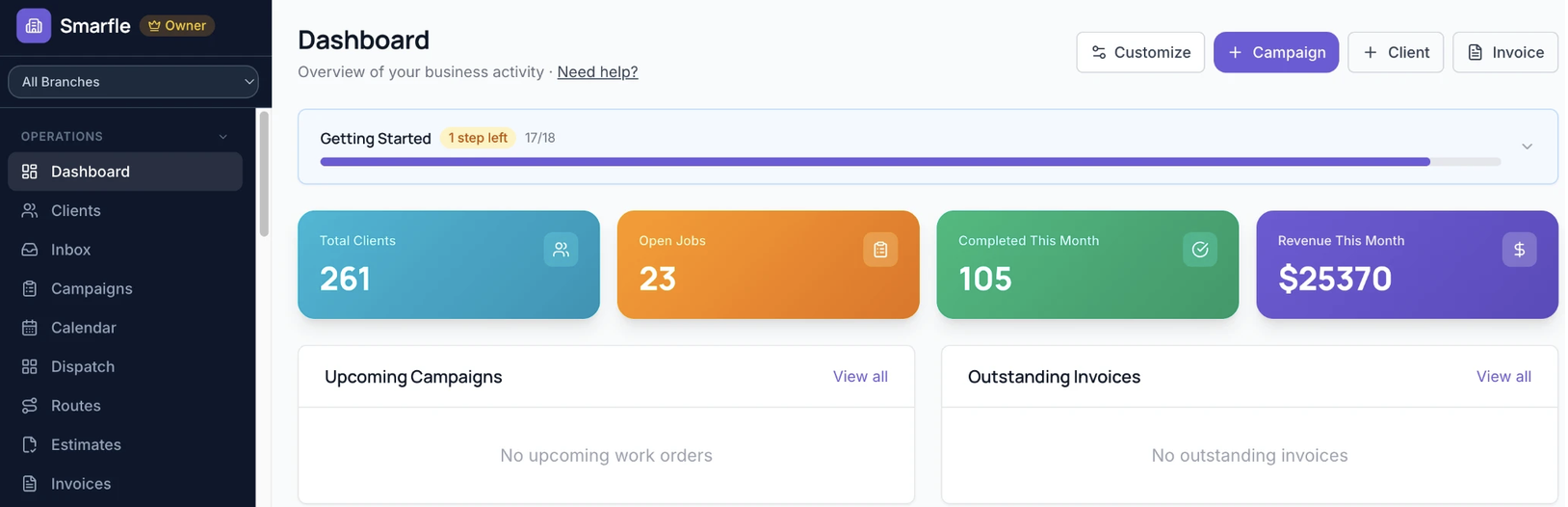The image size is (1568, 507).
Task: Click the Getting Started title
Action: (x=376, y=139)
